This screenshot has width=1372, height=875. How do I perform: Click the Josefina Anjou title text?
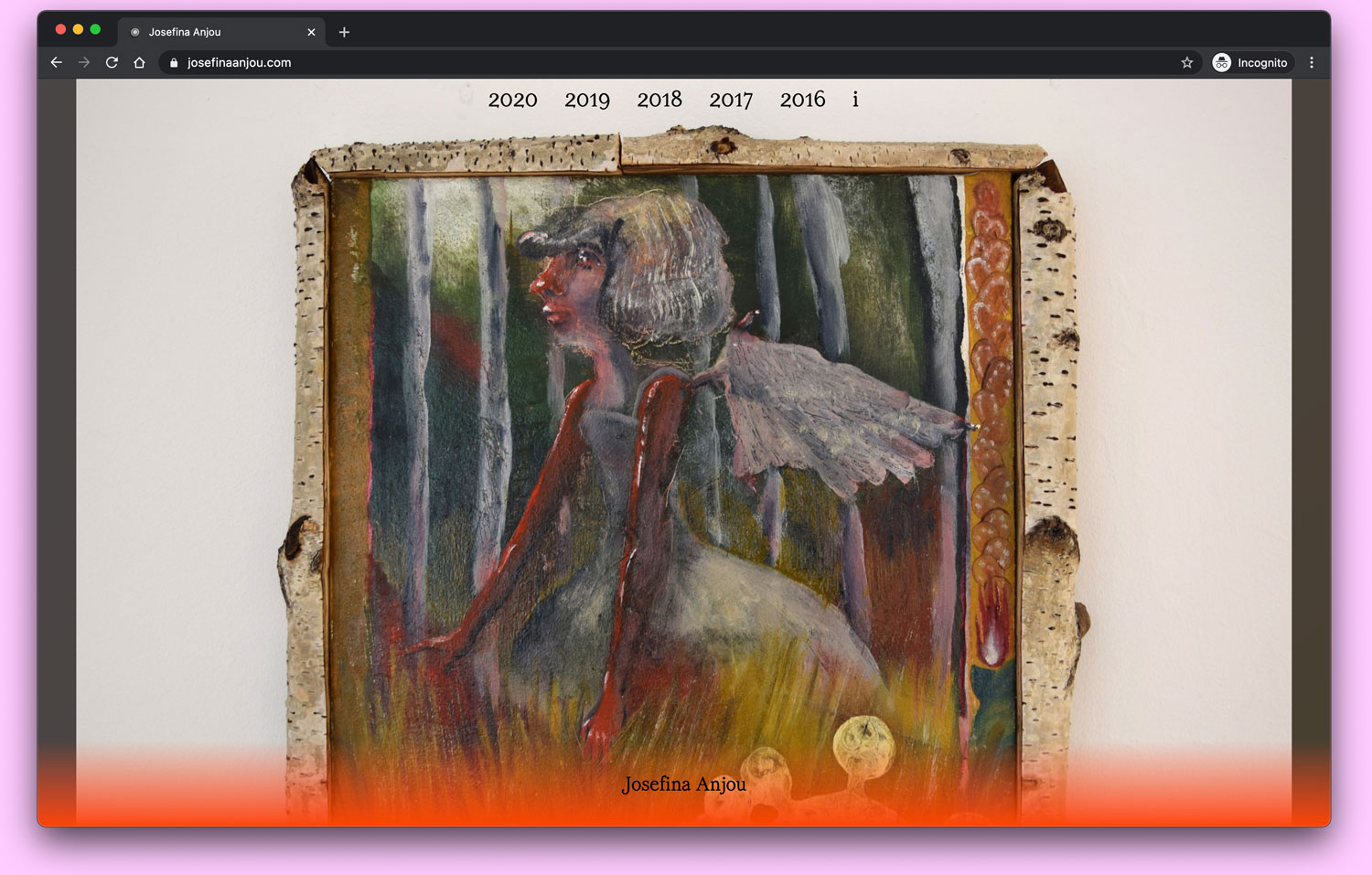[x=684, y=784]
